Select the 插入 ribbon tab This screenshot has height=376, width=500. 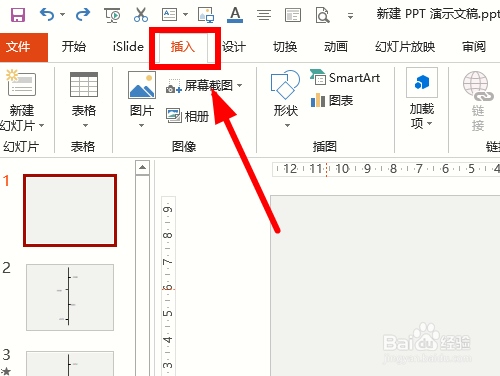click(183, 47)
